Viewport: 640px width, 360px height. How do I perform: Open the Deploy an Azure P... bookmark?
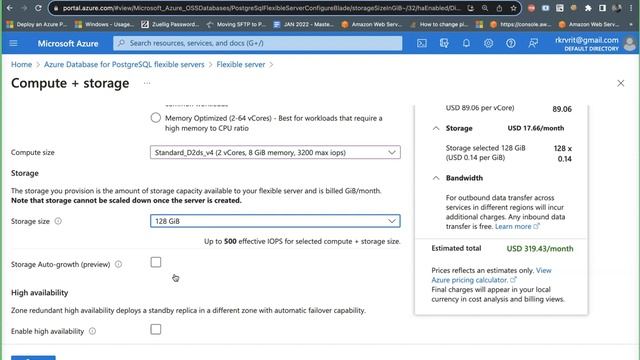[37, 24]
